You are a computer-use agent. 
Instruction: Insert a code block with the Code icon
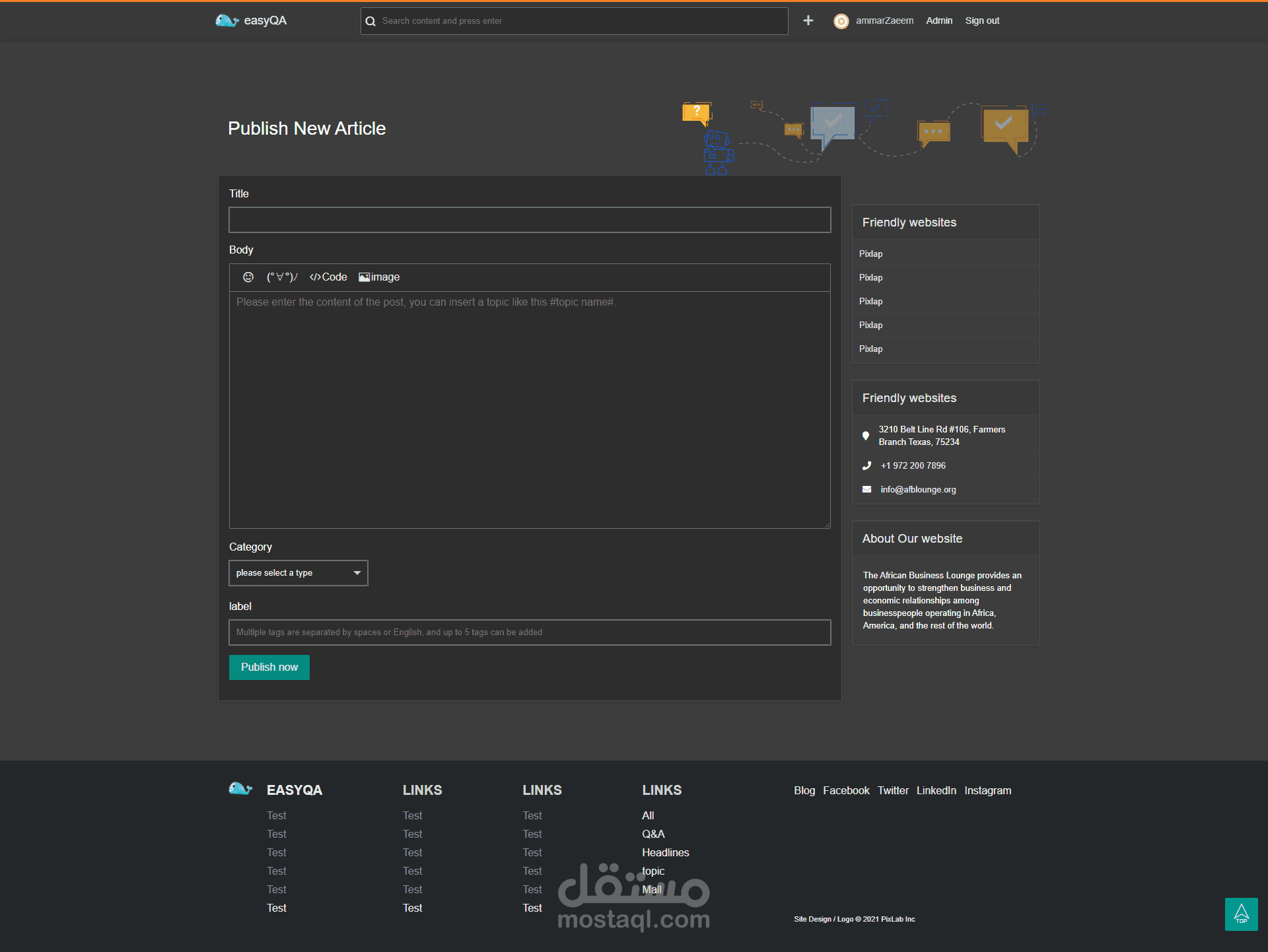click(x=328, y=277)
